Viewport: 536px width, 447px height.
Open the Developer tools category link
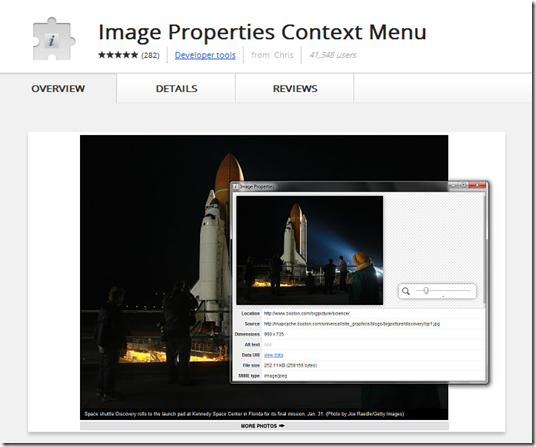point(205,55)
